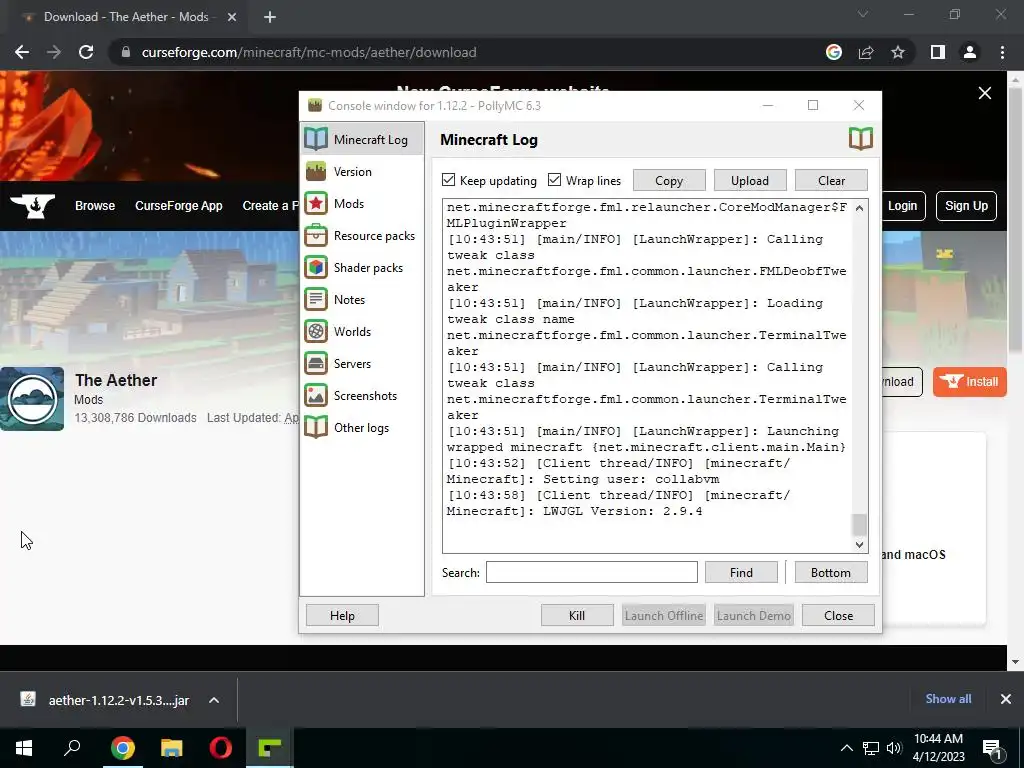Click the Find button
Viewport: 1024px width, 768px height.
pos(741,572)
